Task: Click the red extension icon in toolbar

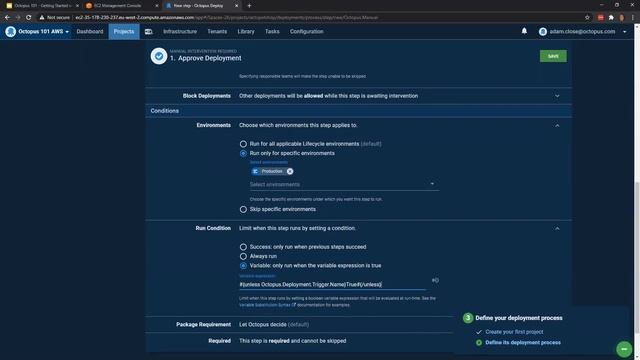Action: (x=600, y=18)
